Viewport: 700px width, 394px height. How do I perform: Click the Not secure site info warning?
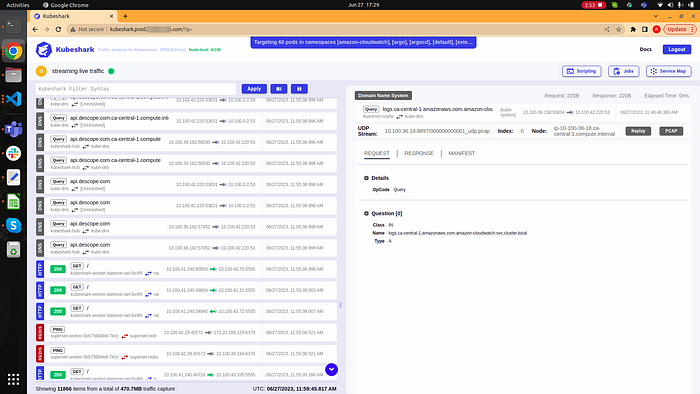87,29
